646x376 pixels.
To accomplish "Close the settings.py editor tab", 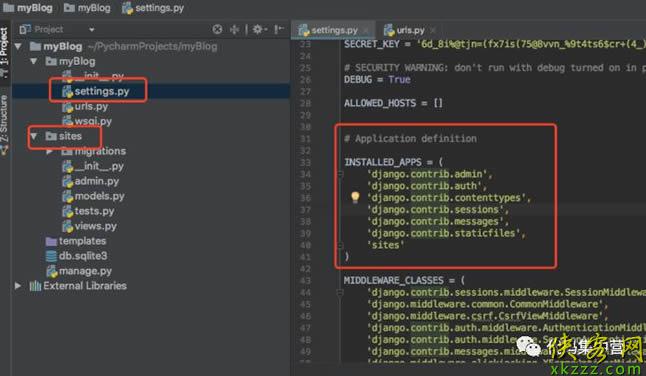I will (366, 30).
